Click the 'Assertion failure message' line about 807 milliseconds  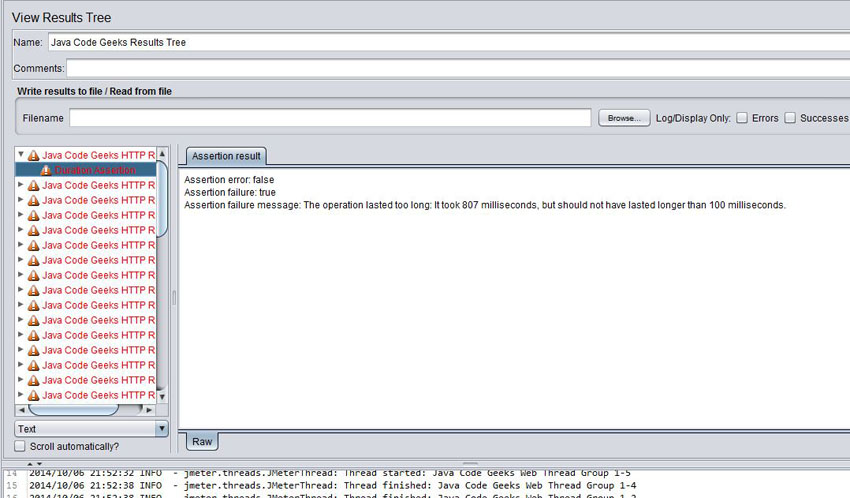[485, 205]
